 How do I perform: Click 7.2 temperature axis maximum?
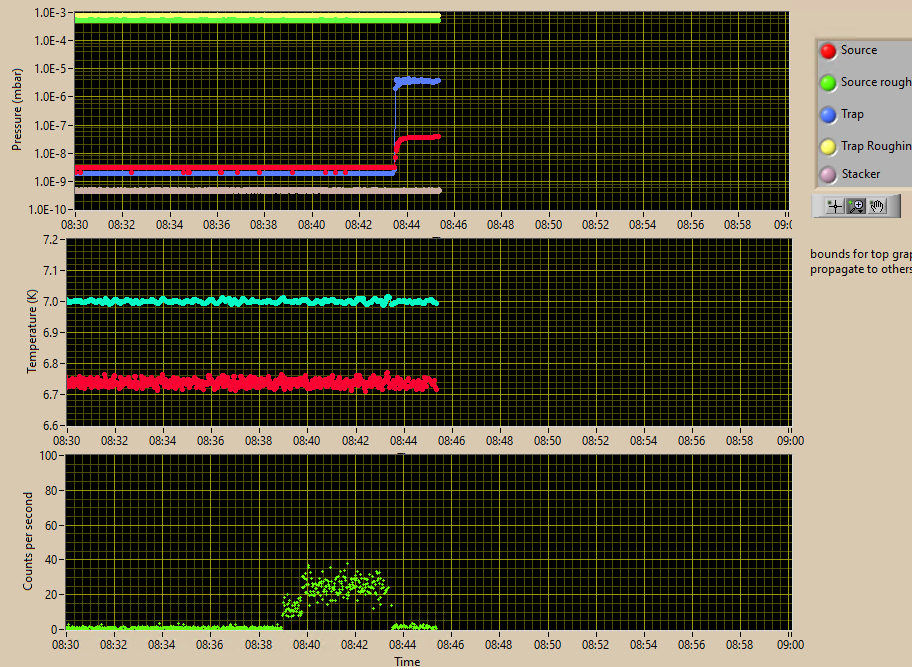pyautogui.click(x=49, y=240)
